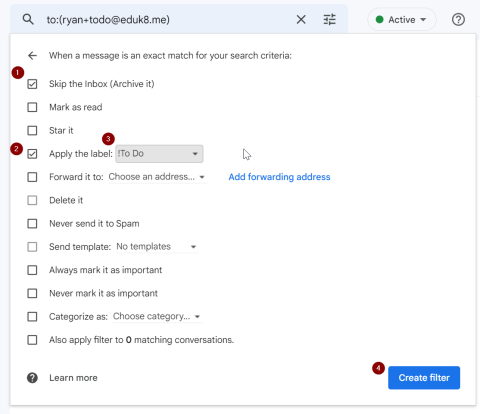Click the green Active status dot
Viewport: 480px width, 414px height.
379,20
